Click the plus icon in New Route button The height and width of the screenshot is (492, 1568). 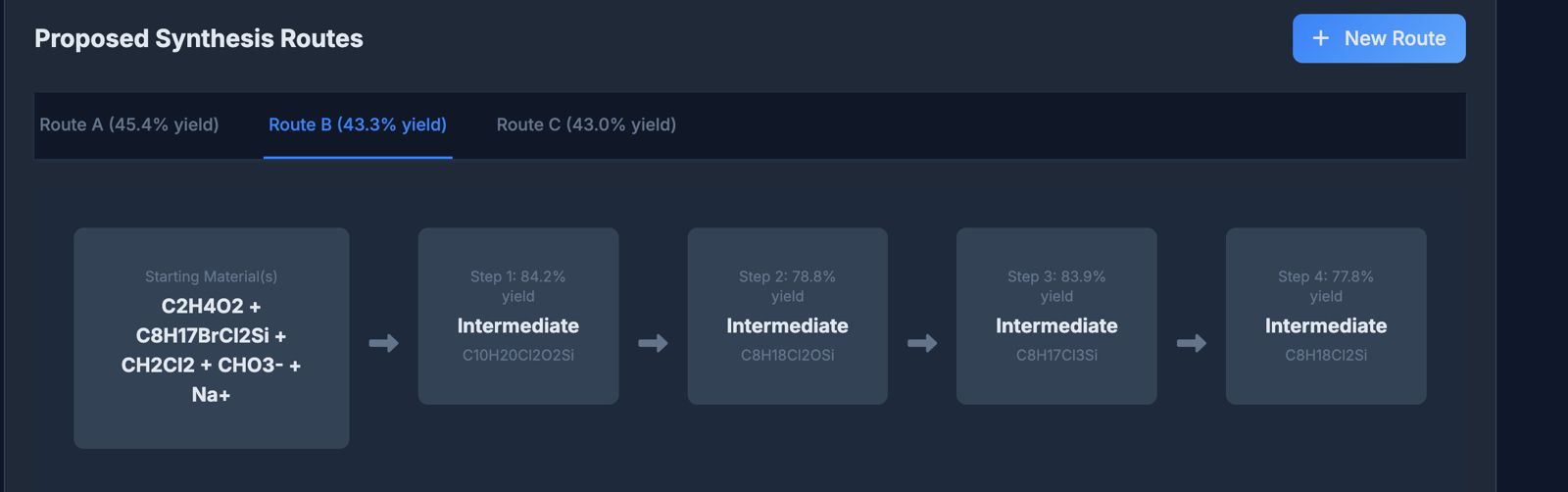1321,38
